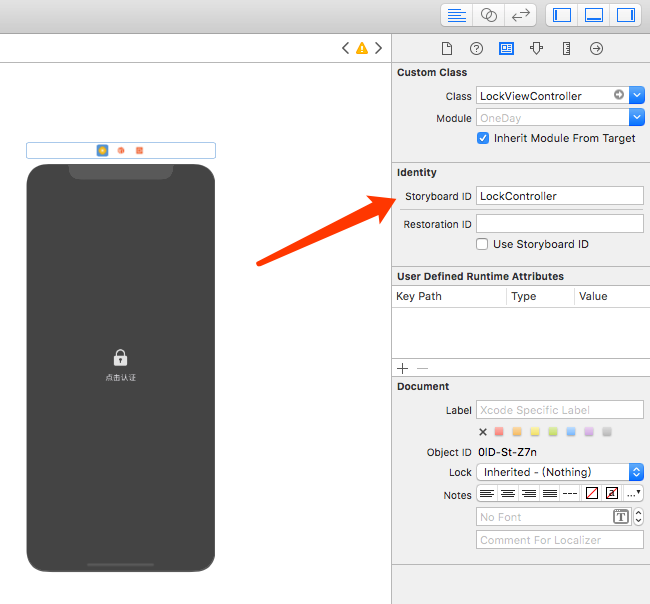Screen dimensions: 650x604
Task: Choose the red label color
Action: coord(499,432)
